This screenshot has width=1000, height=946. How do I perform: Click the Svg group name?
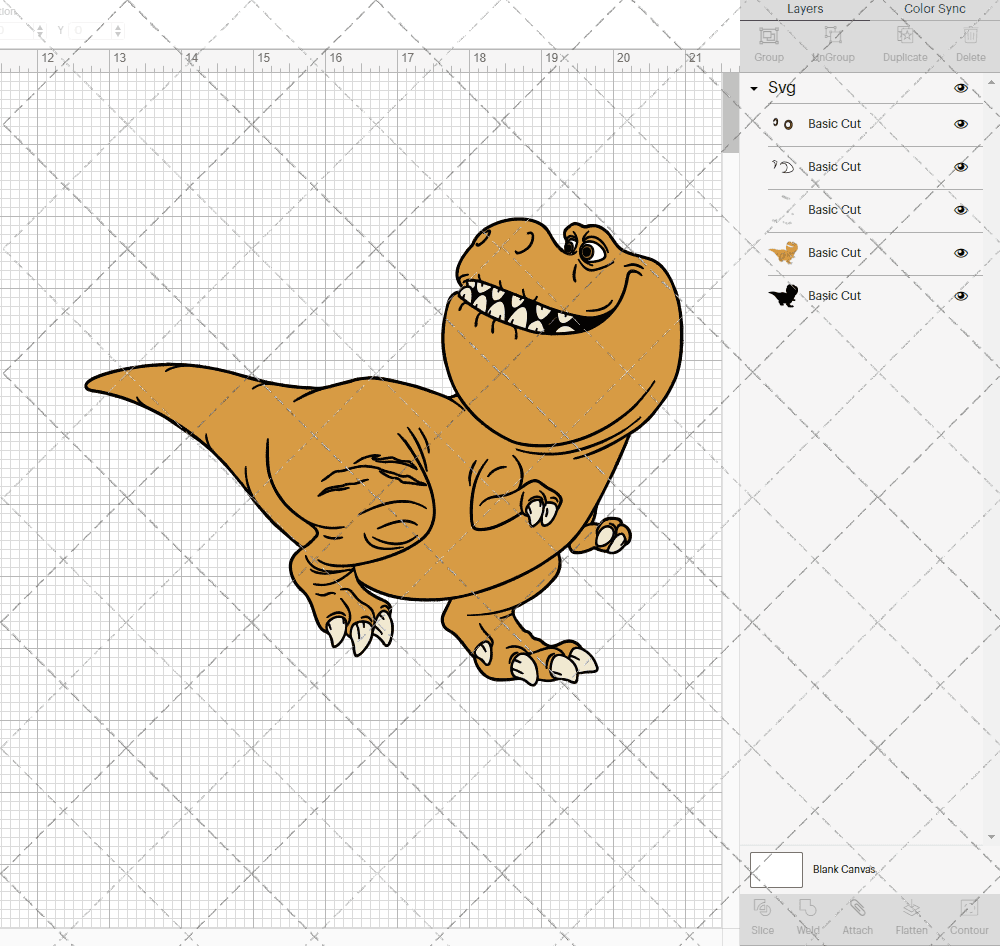pyautogui.click(x=782, y=87)
